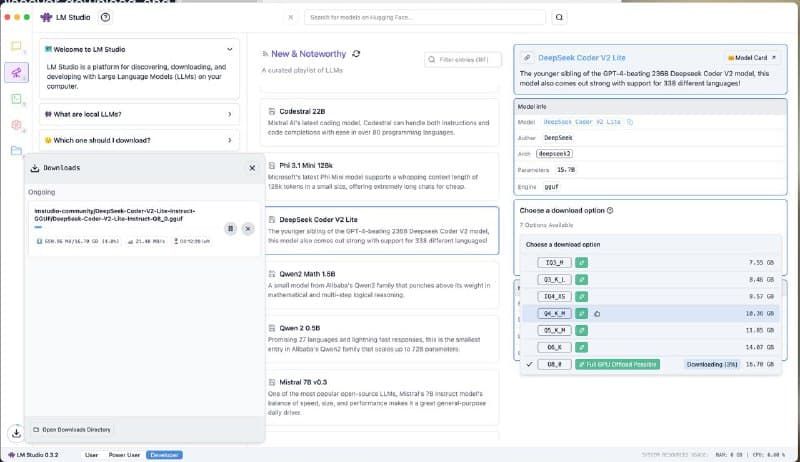This screenshot has height=462, width=800.
Task: Select the Q4_K_M download option
Action: tap(651, 314)
